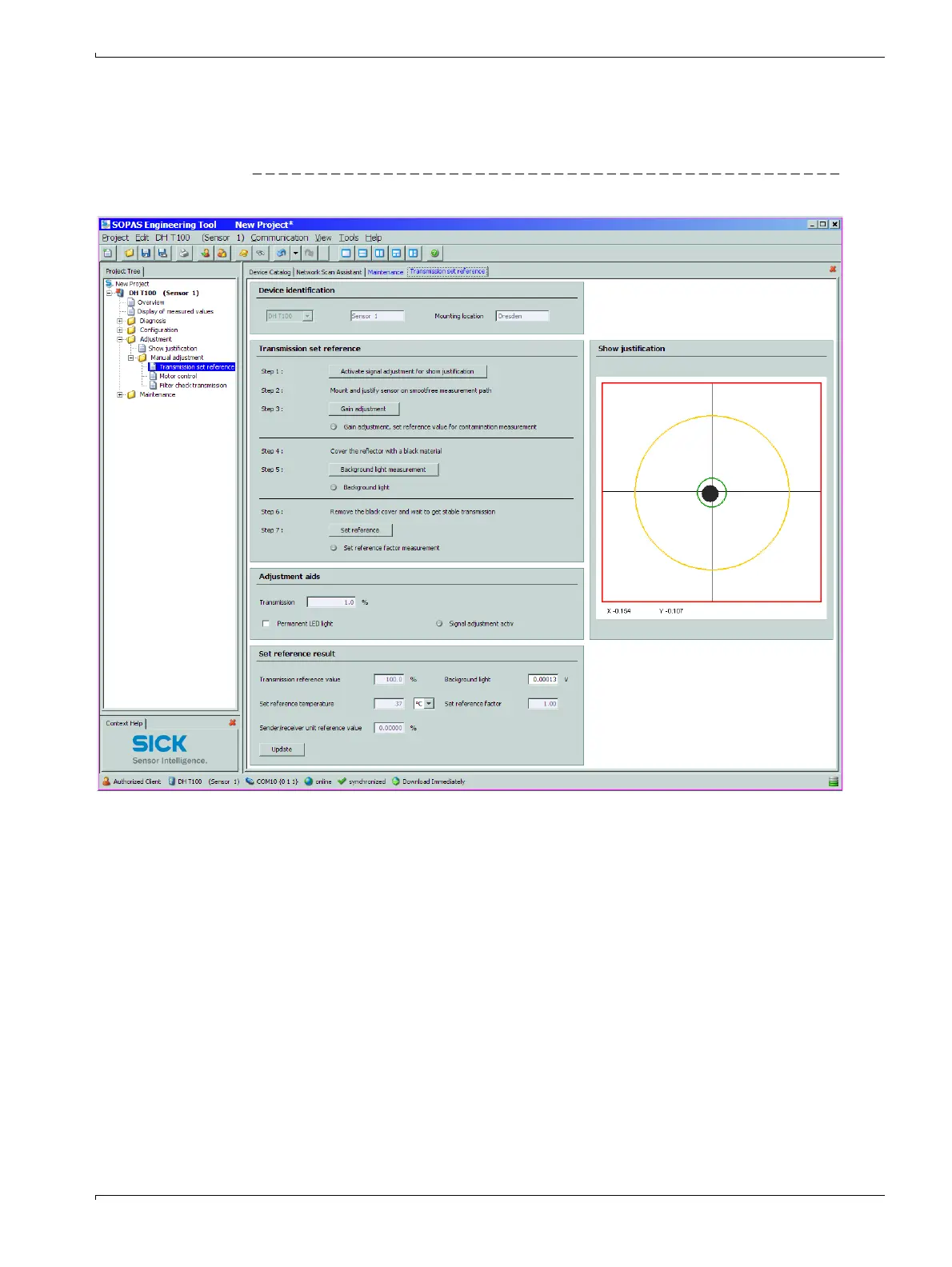Expand the Configuration folder in the tree
The image size is (952, 1267).
pos(120,330)
